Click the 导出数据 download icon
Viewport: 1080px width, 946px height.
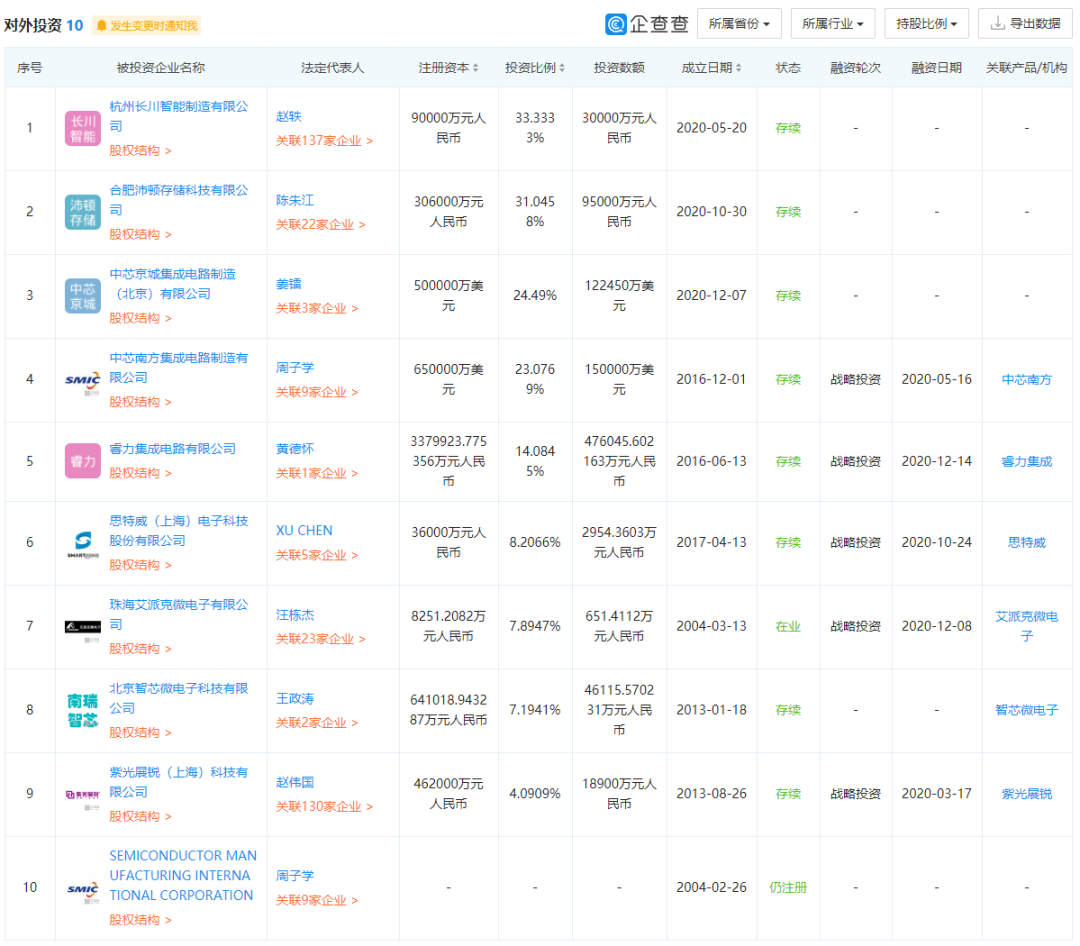click(997, 23)
